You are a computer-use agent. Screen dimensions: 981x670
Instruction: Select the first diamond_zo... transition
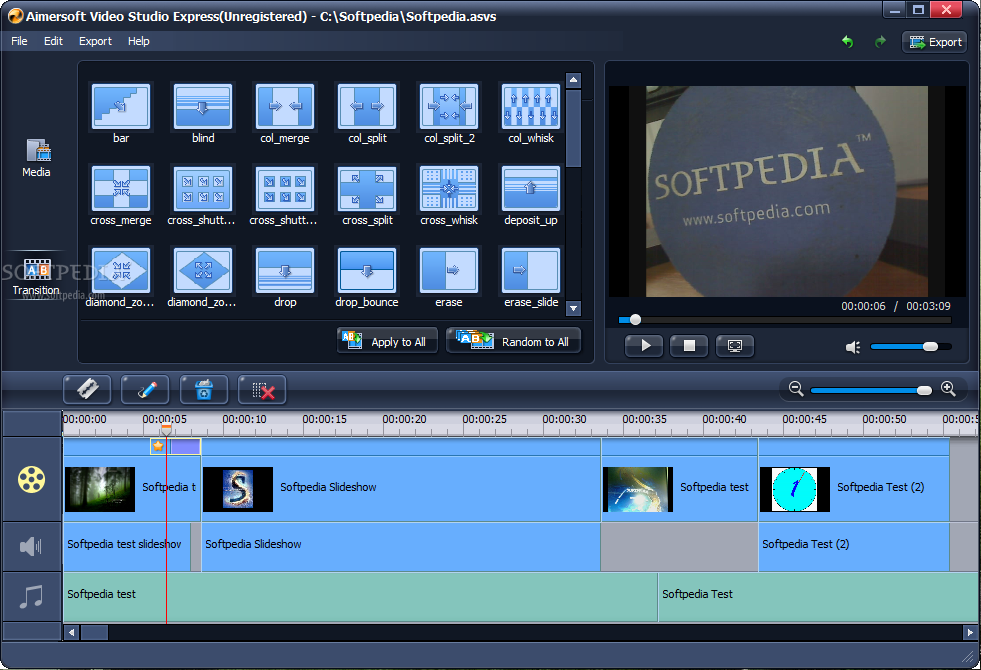click(121, 270)
